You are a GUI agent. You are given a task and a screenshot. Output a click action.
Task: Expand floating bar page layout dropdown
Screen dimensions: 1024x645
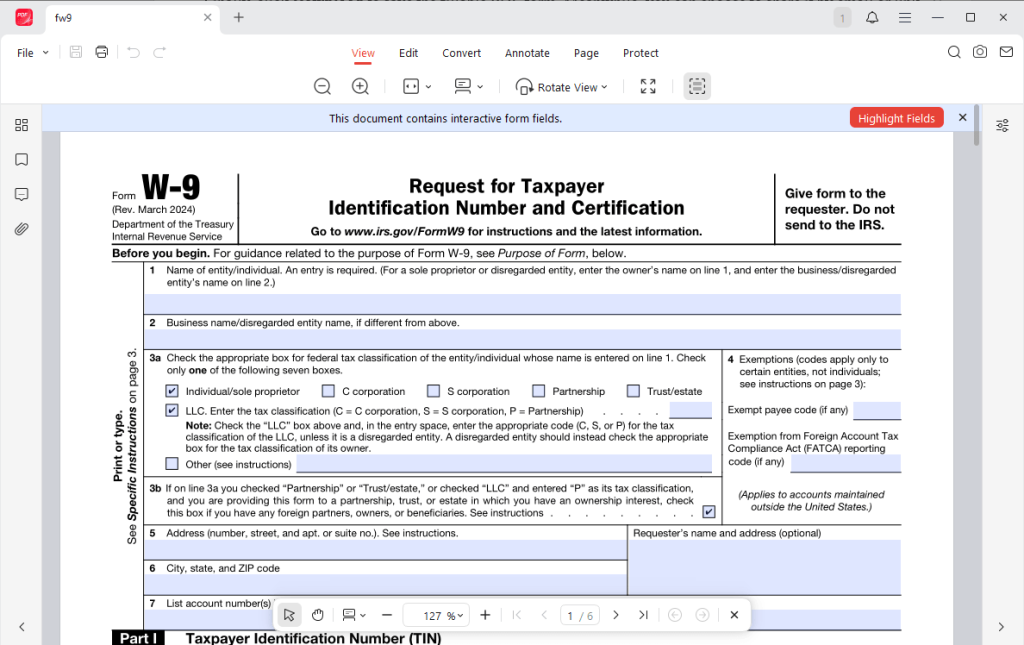click(363, 616)
